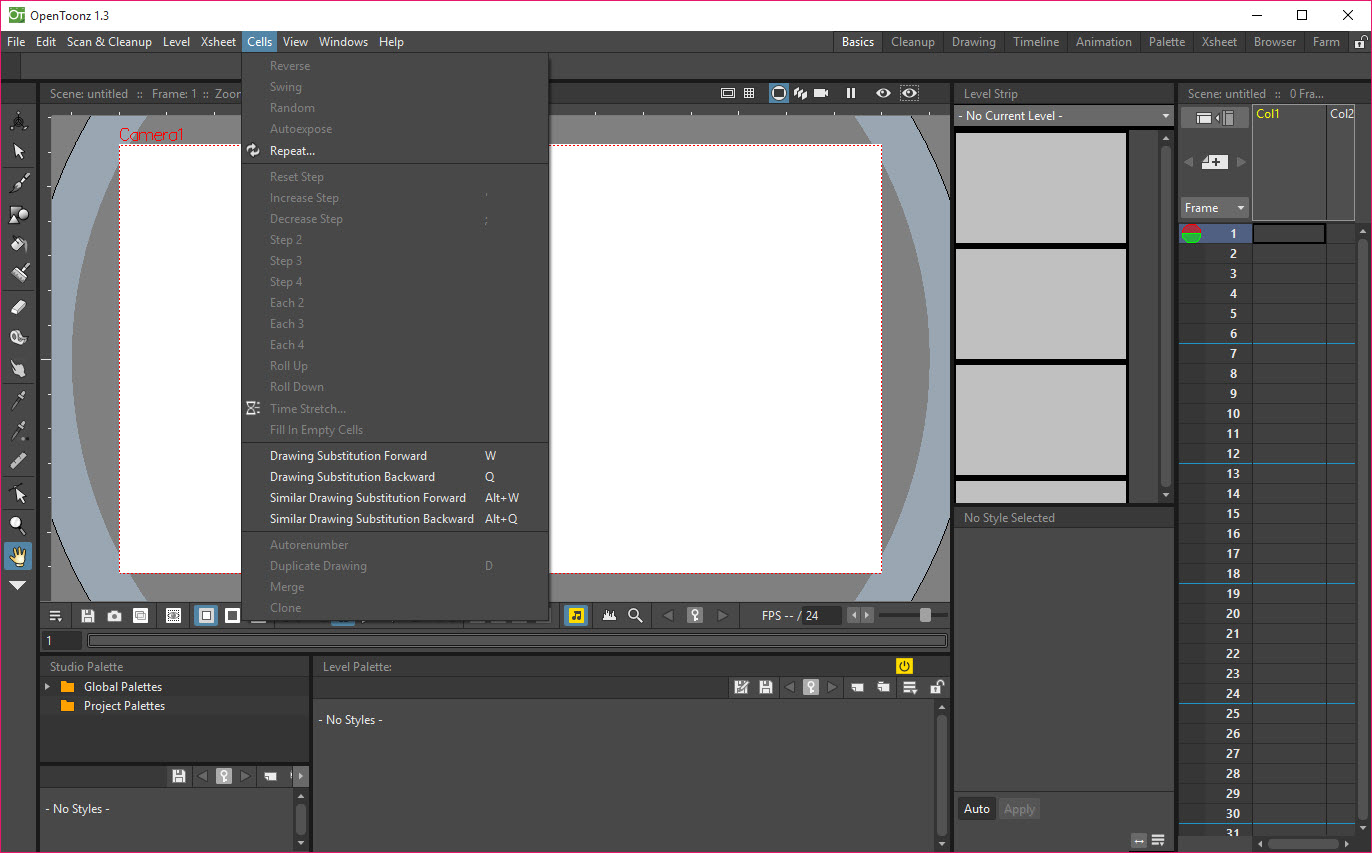Open the No Current Level dropdown

pos(1063,116)
